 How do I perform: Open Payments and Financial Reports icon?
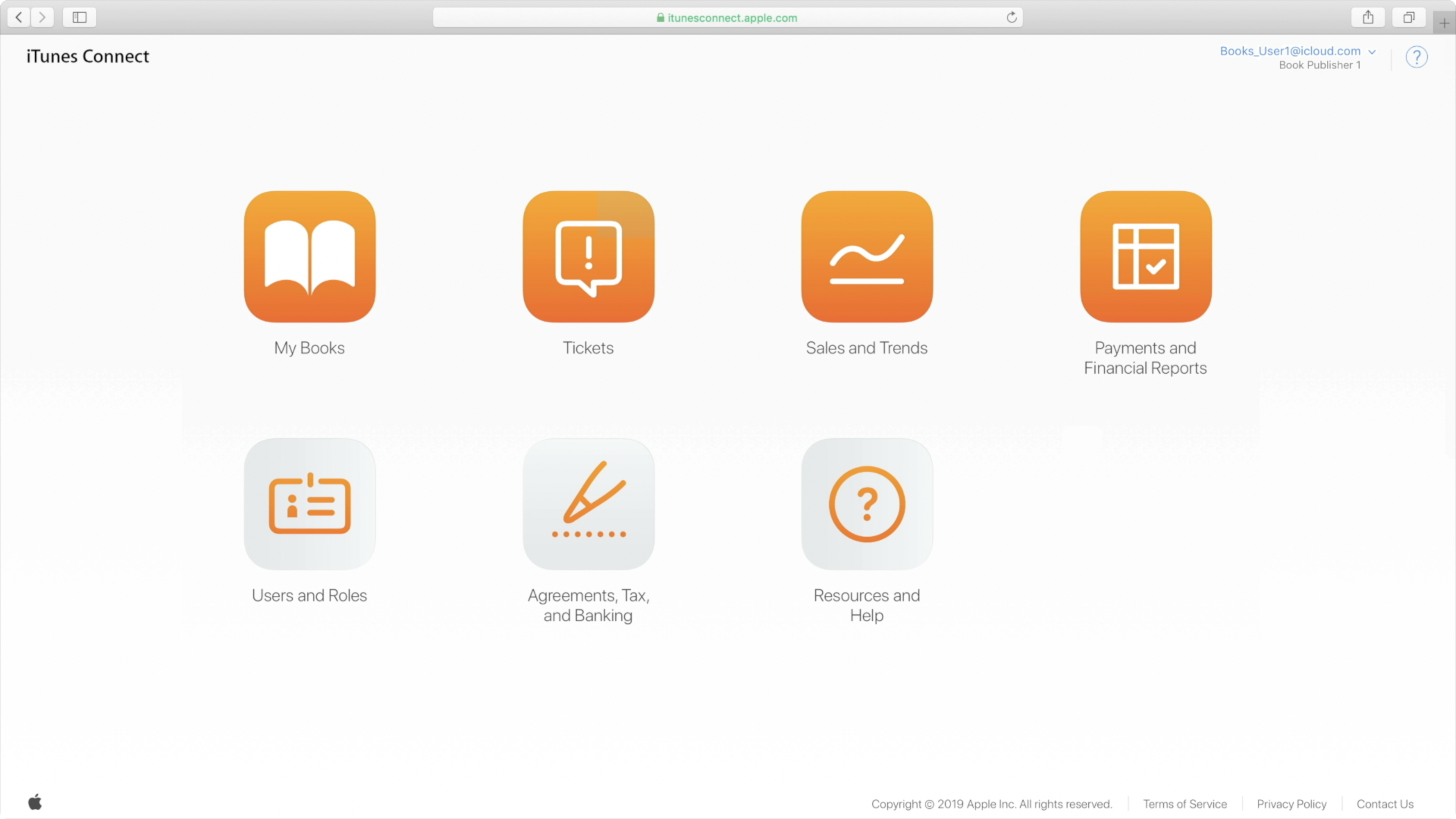[x=1146, y=256]
